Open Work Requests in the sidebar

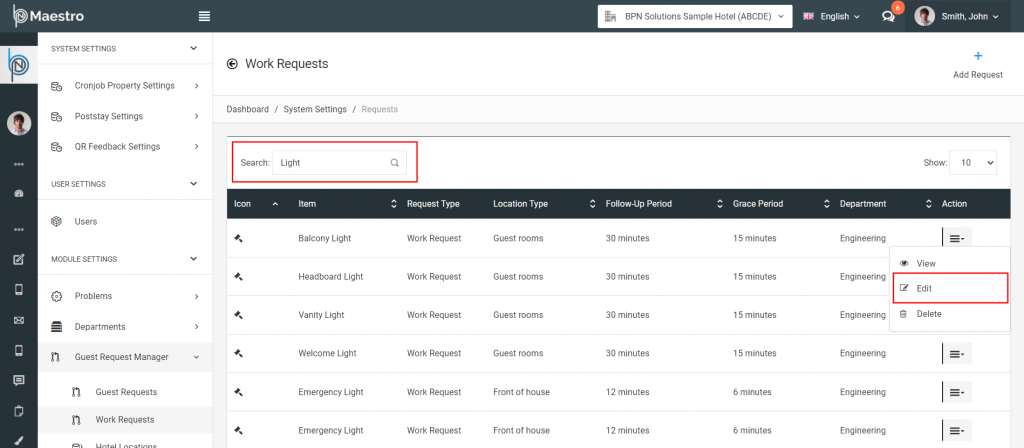[x=125, y=419]
